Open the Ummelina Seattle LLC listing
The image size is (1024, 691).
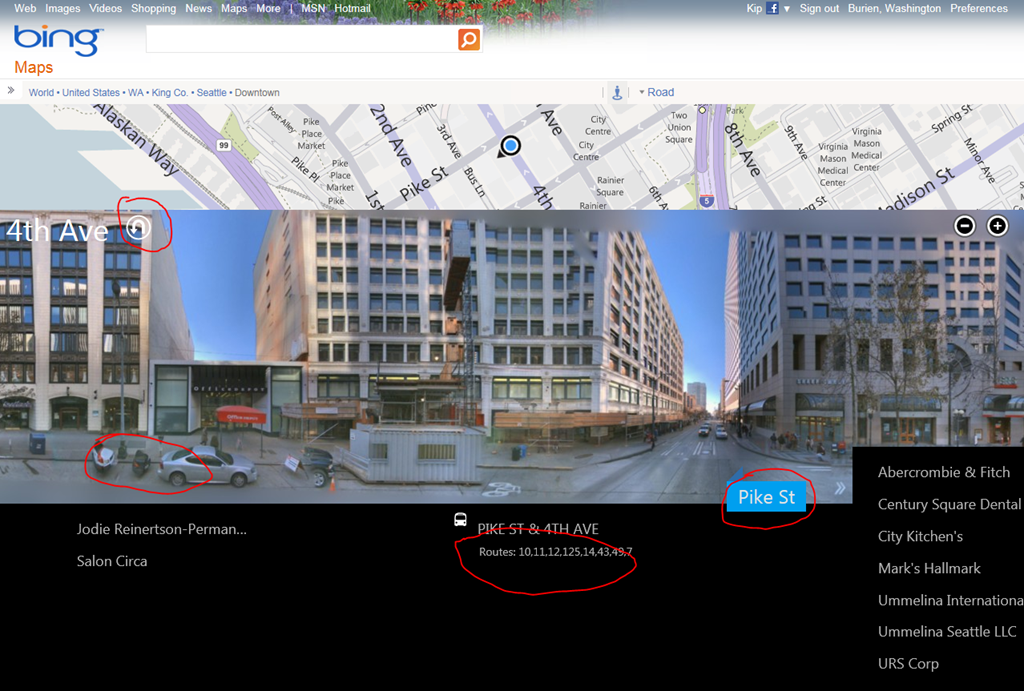[x=947, y=632]
